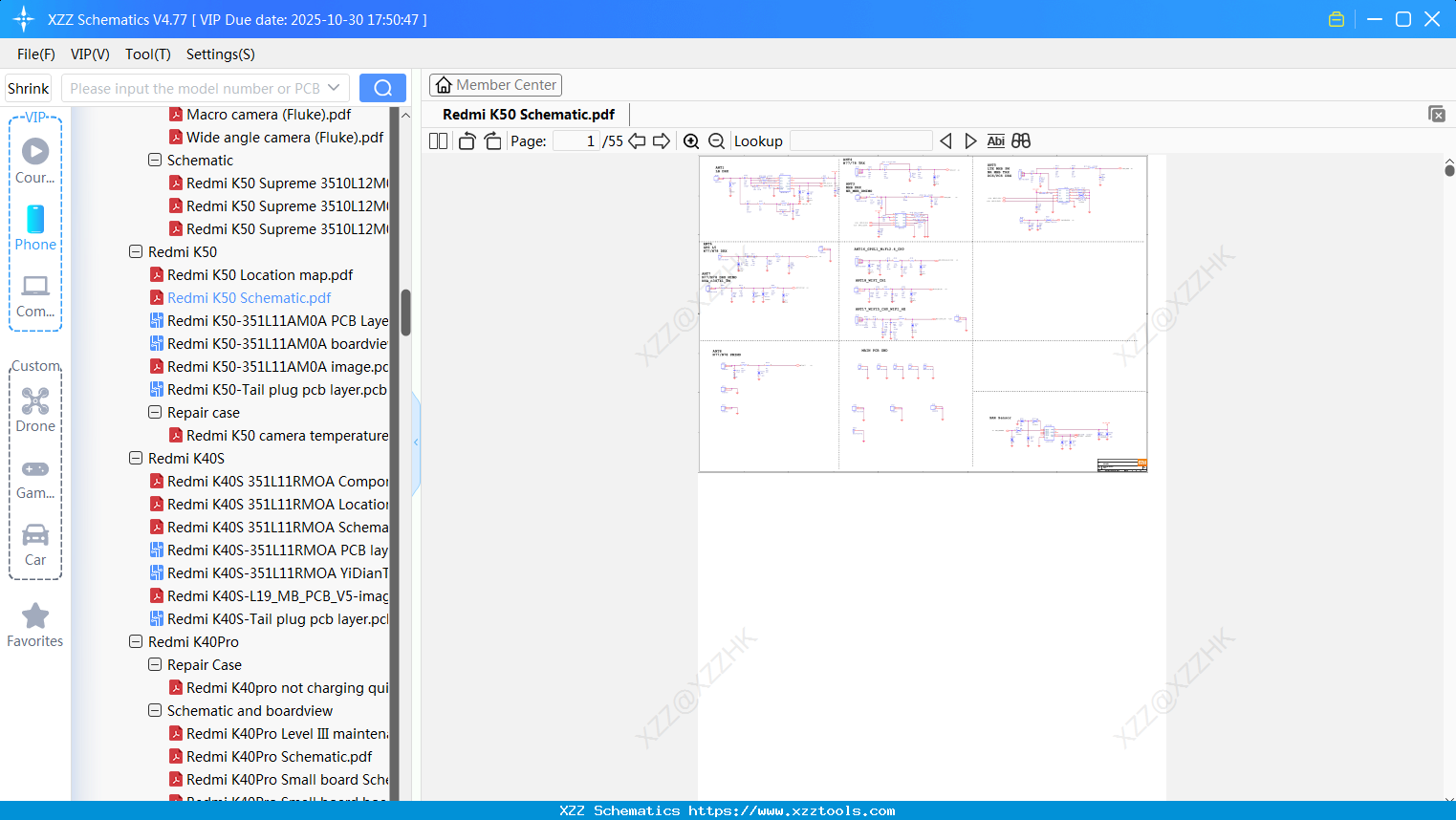
Task: Open Redmi K50 camera temperature repair case
Action: point(278,436)
